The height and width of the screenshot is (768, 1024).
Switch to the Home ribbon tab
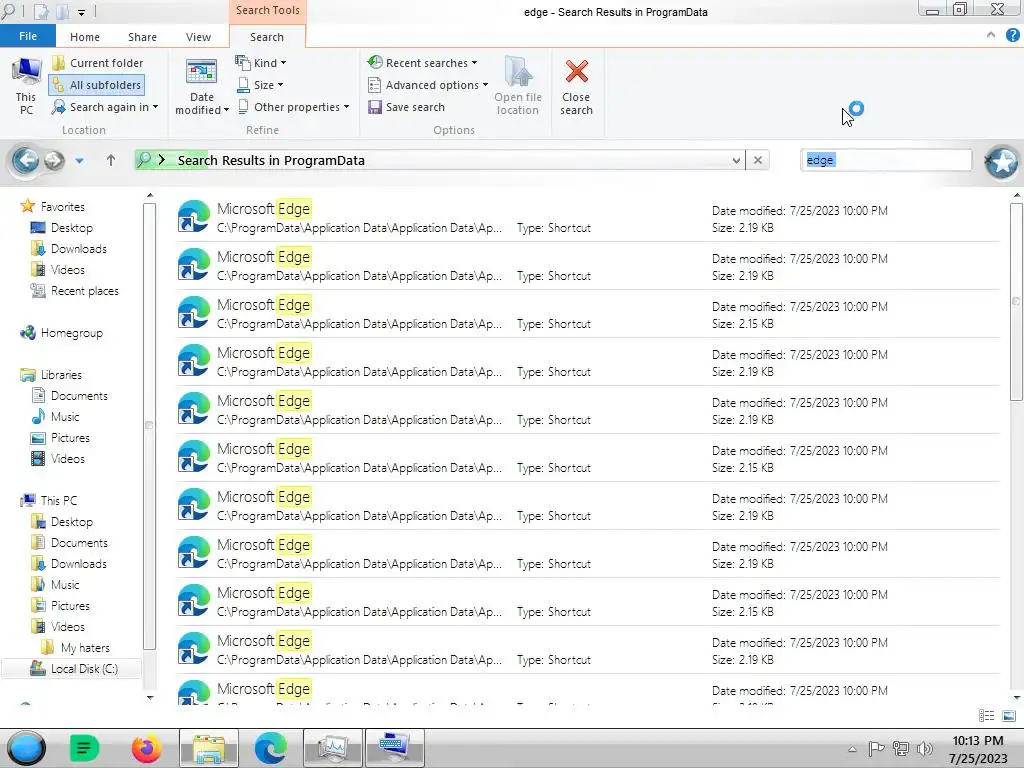85,37
